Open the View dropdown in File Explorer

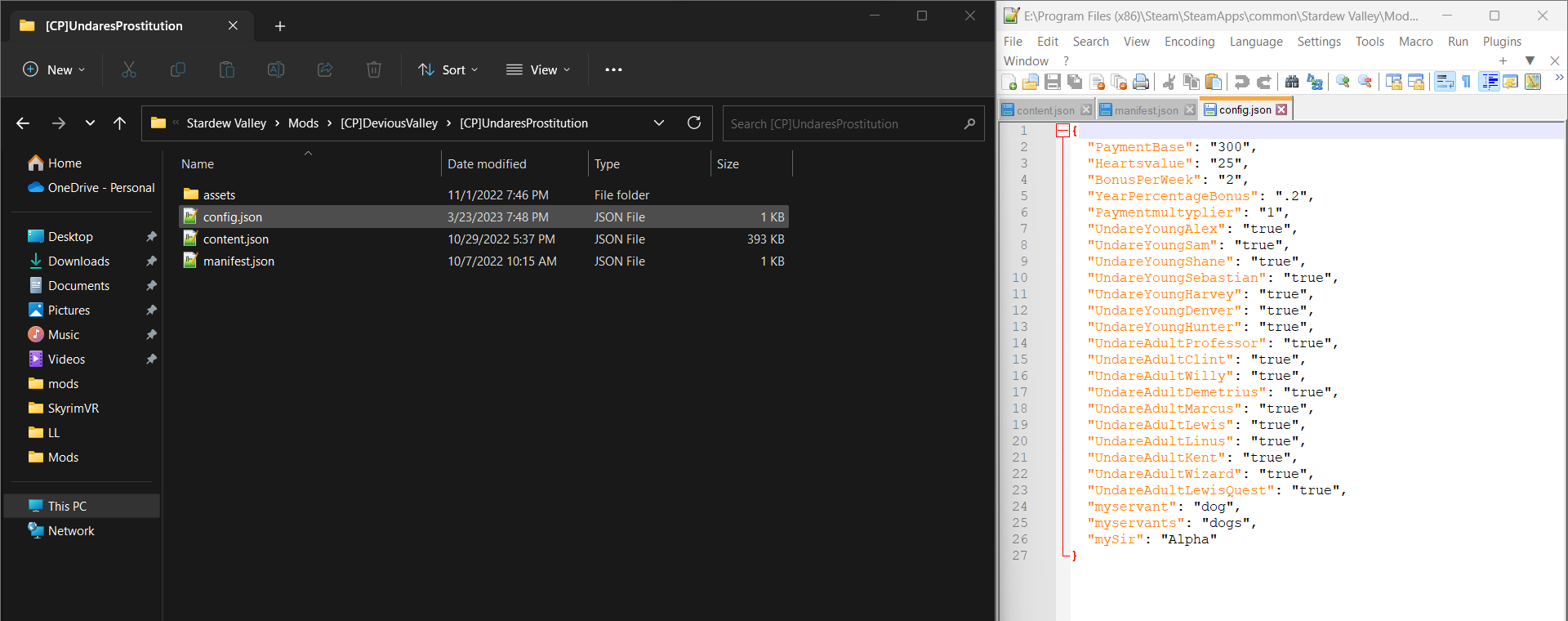pyautogui.click(x=538, y=70)
